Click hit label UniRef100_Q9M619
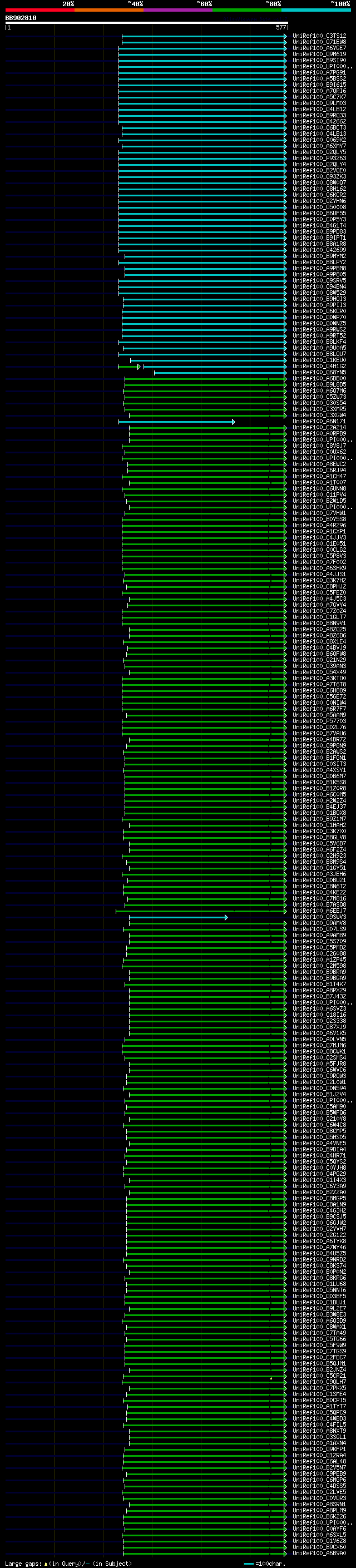Image resolution: width=356 pixels, height=1568 pixels. [319, 55]
